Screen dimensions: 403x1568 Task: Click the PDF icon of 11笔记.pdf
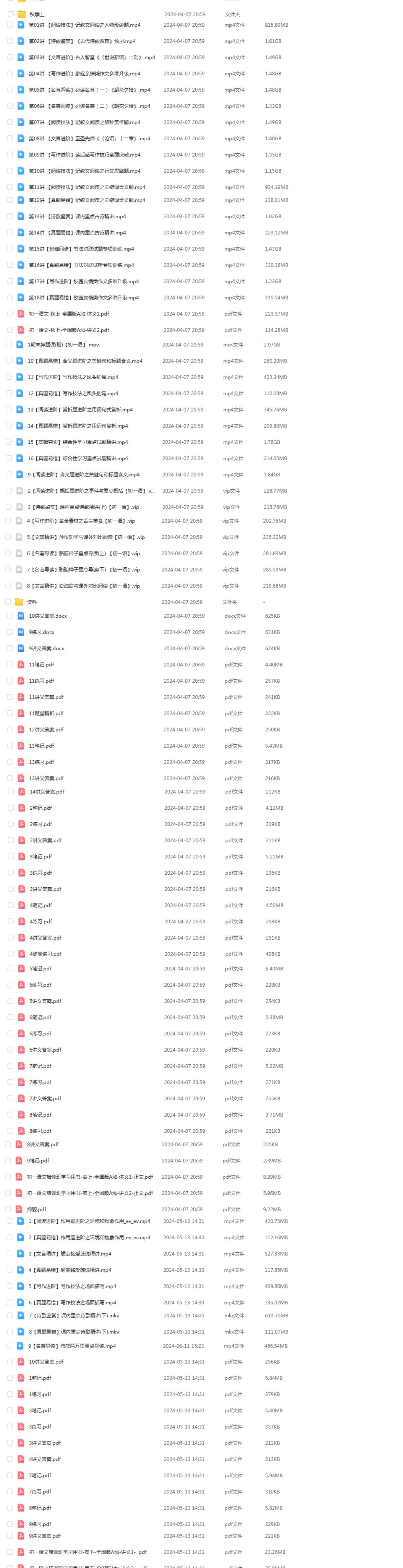click(21, 665)
